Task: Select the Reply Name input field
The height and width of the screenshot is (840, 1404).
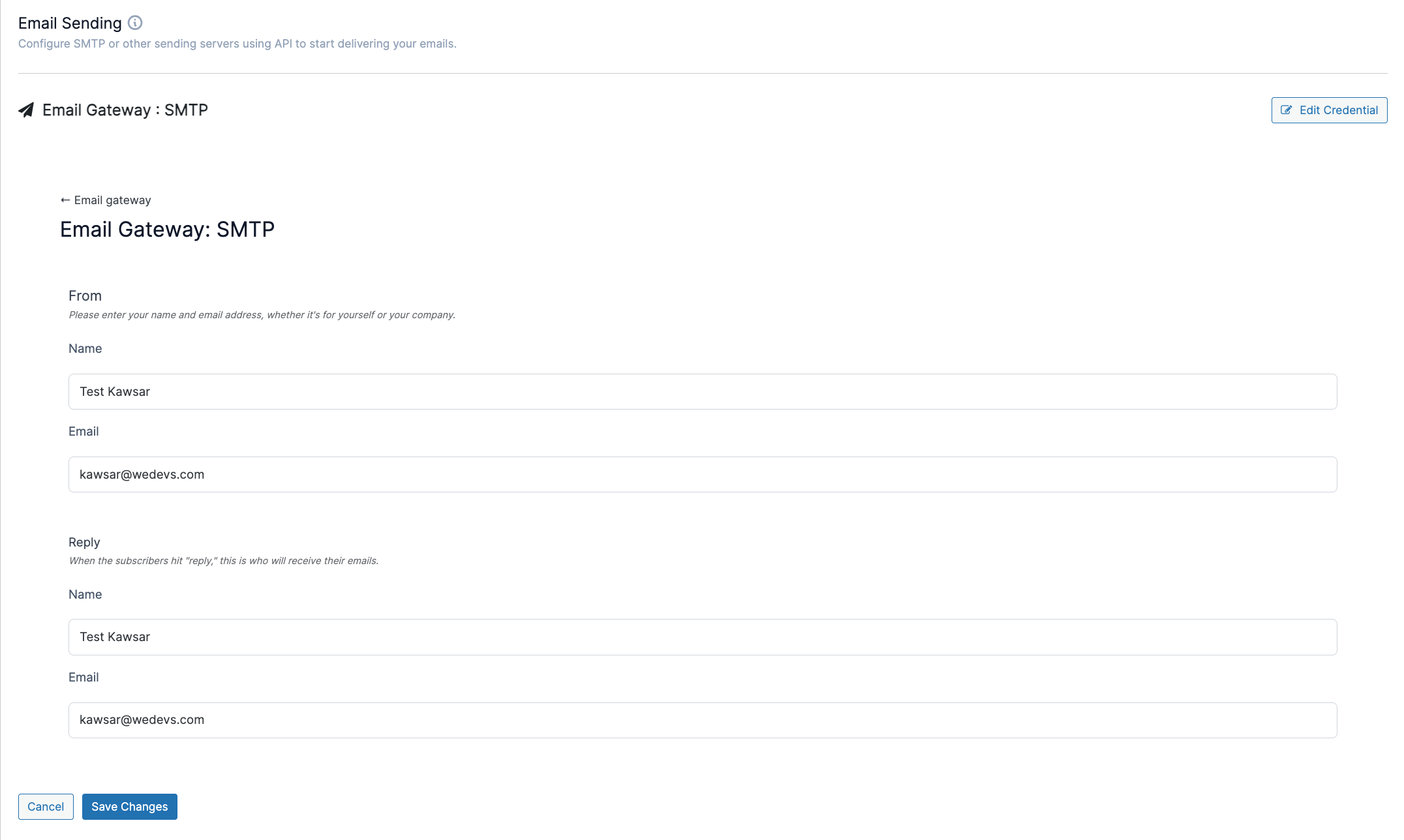Action: coord(702,637)
